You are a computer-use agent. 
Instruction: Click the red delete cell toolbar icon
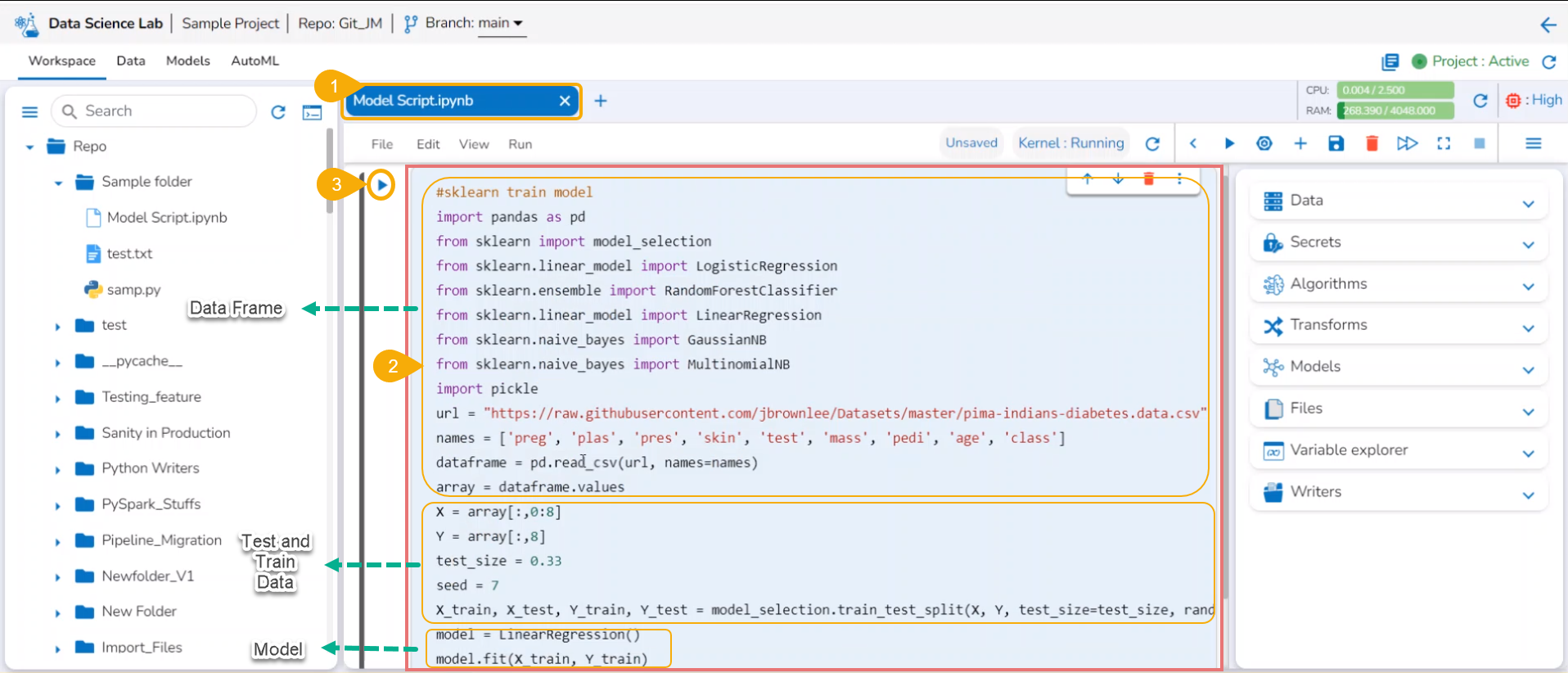[1372, 144]
